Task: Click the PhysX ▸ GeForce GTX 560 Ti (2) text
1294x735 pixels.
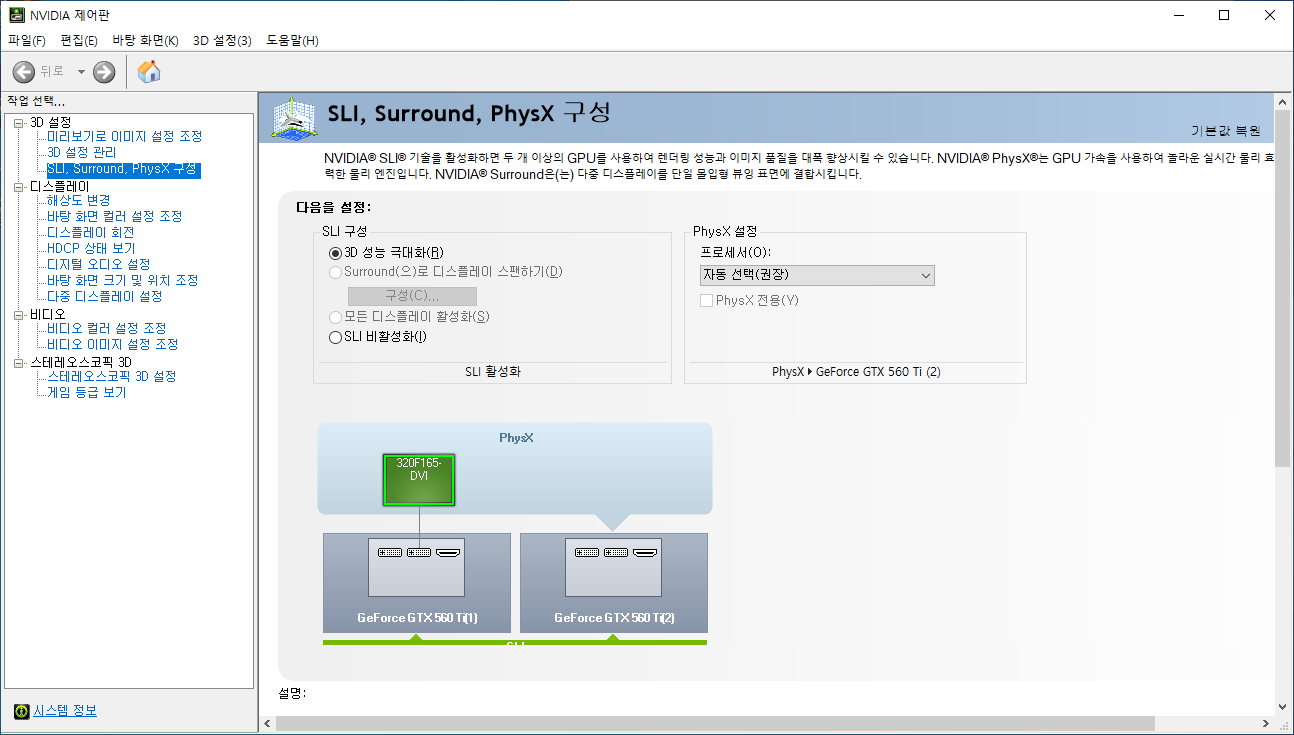Action: (x=856, y=372)
